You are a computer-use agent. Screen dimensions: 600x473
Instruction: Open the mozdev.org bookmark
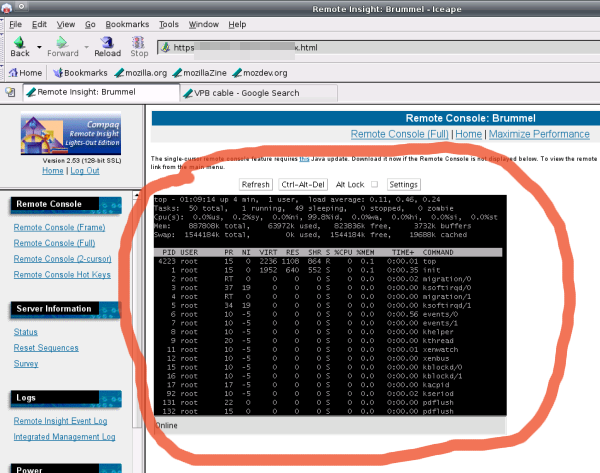point(260,73)
